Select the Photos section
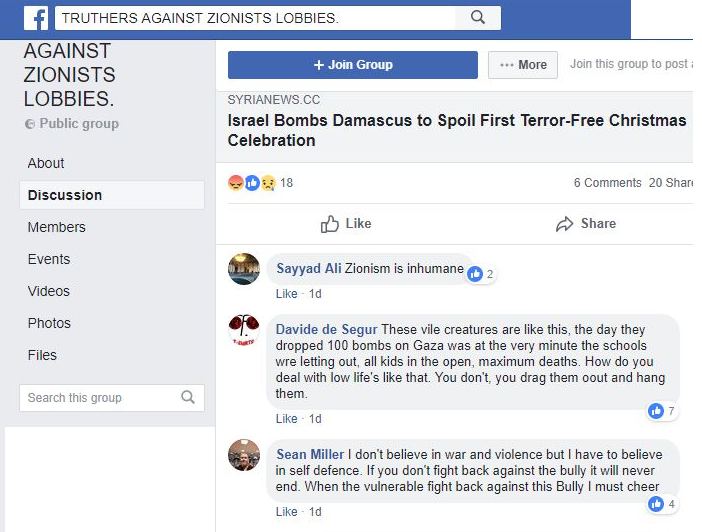702x532 pixels. (49, 323)
